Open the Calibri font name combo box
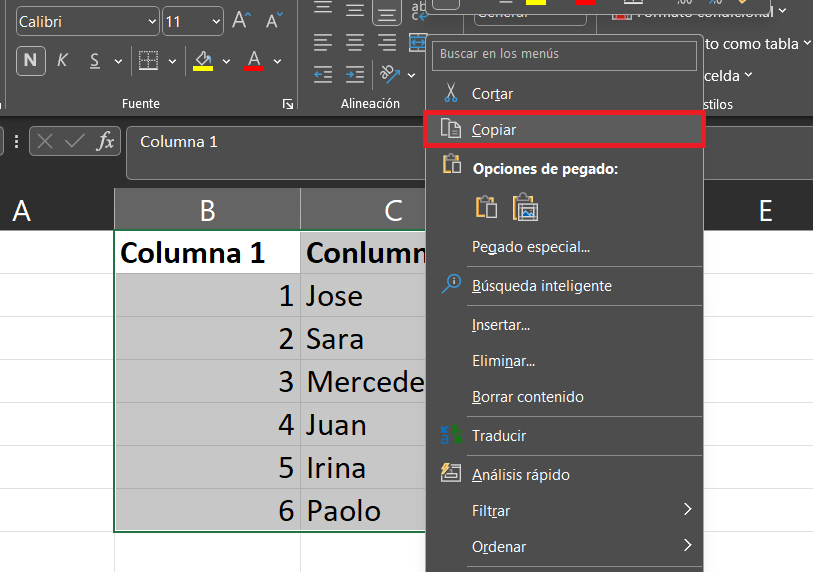 click(x=88, y=21)
